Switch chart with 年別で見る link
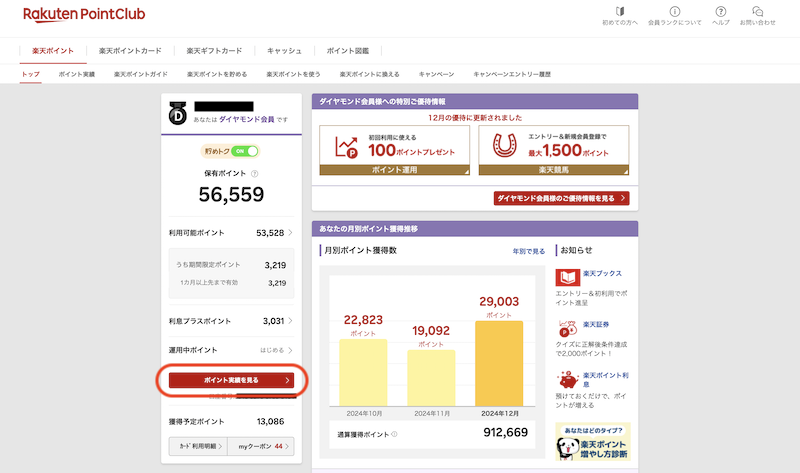800x473 pixels. click(x=529, y=252)
